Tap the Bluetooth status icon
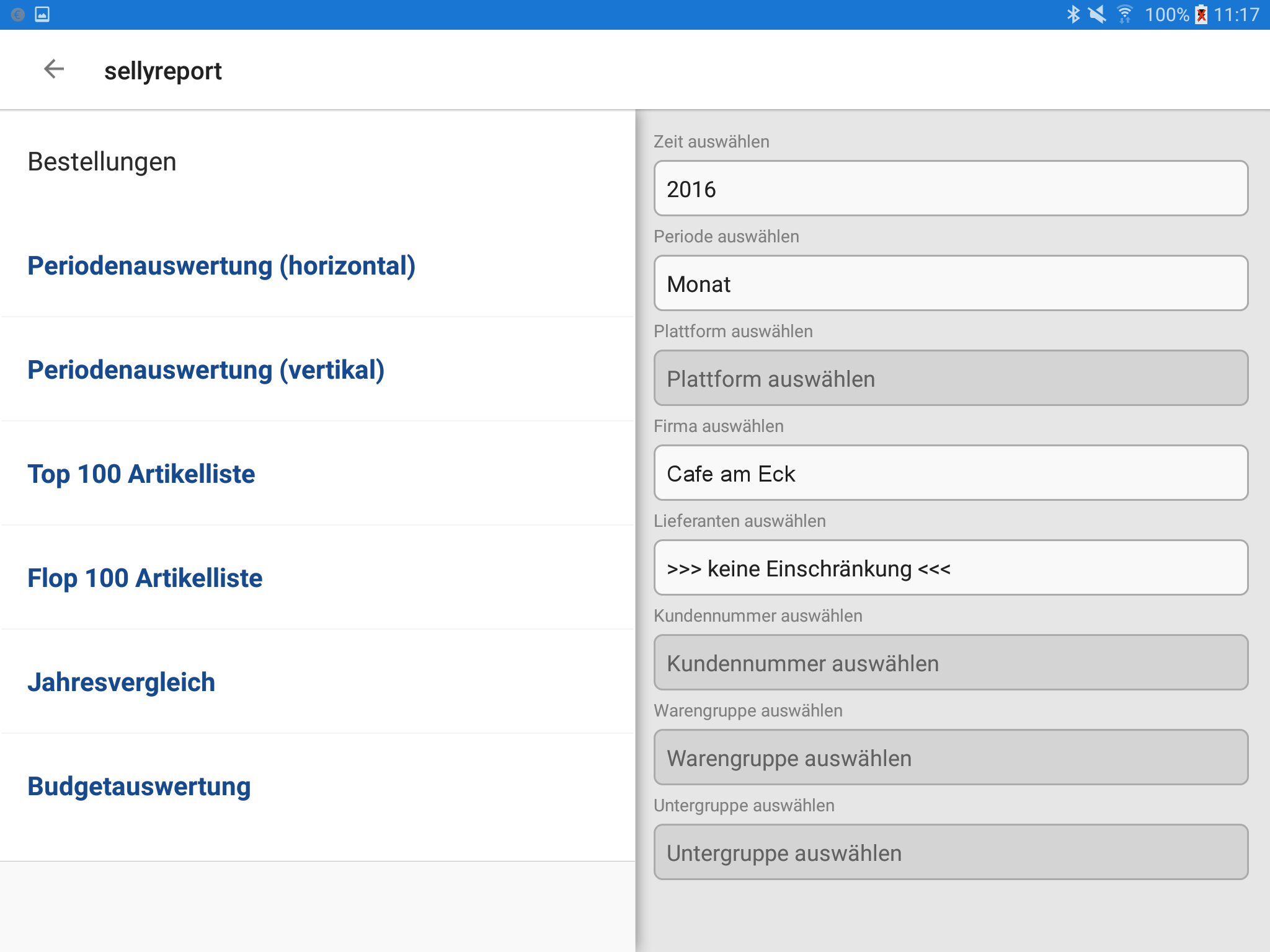This screenshot has width=1270, height=952. (1073, 14)
